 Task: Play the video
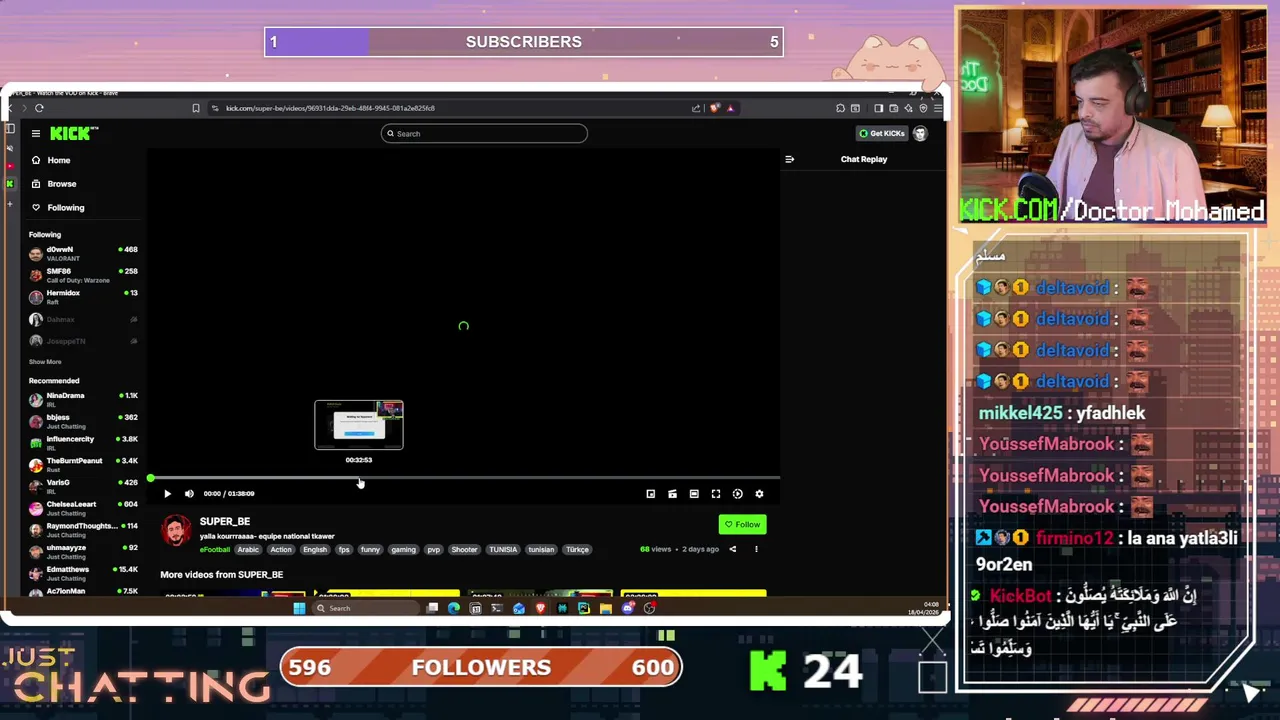pos(167,493)
